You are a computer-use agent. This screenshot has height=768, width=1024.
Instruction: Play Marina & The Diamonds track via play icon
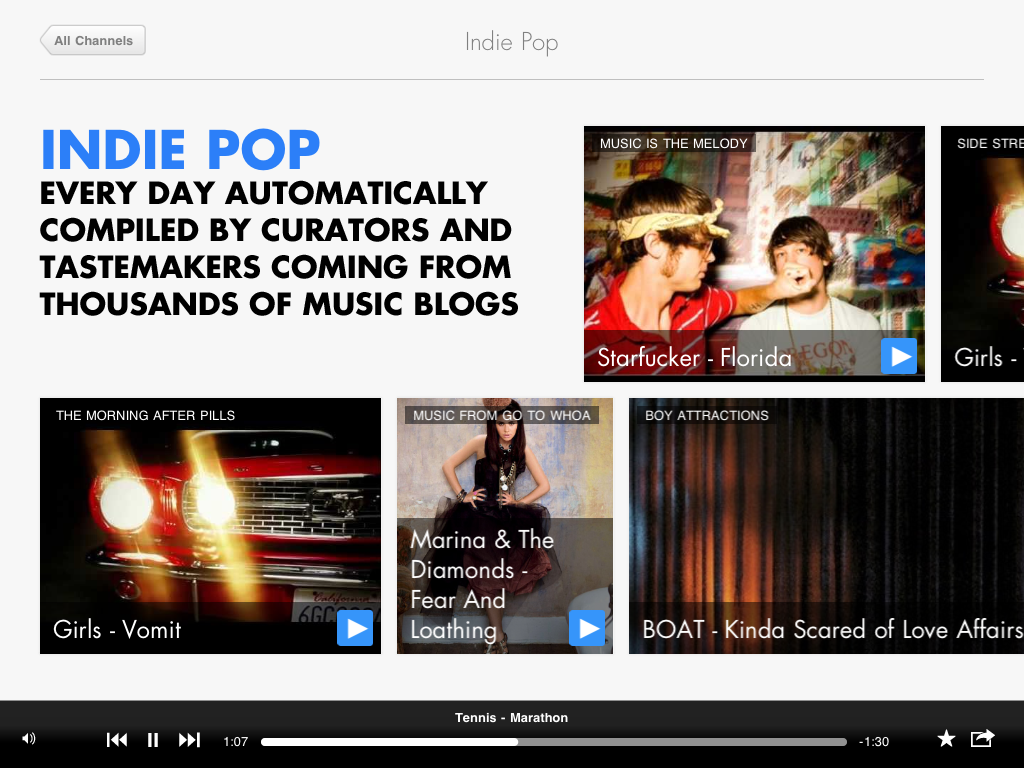tap(587, 628)
